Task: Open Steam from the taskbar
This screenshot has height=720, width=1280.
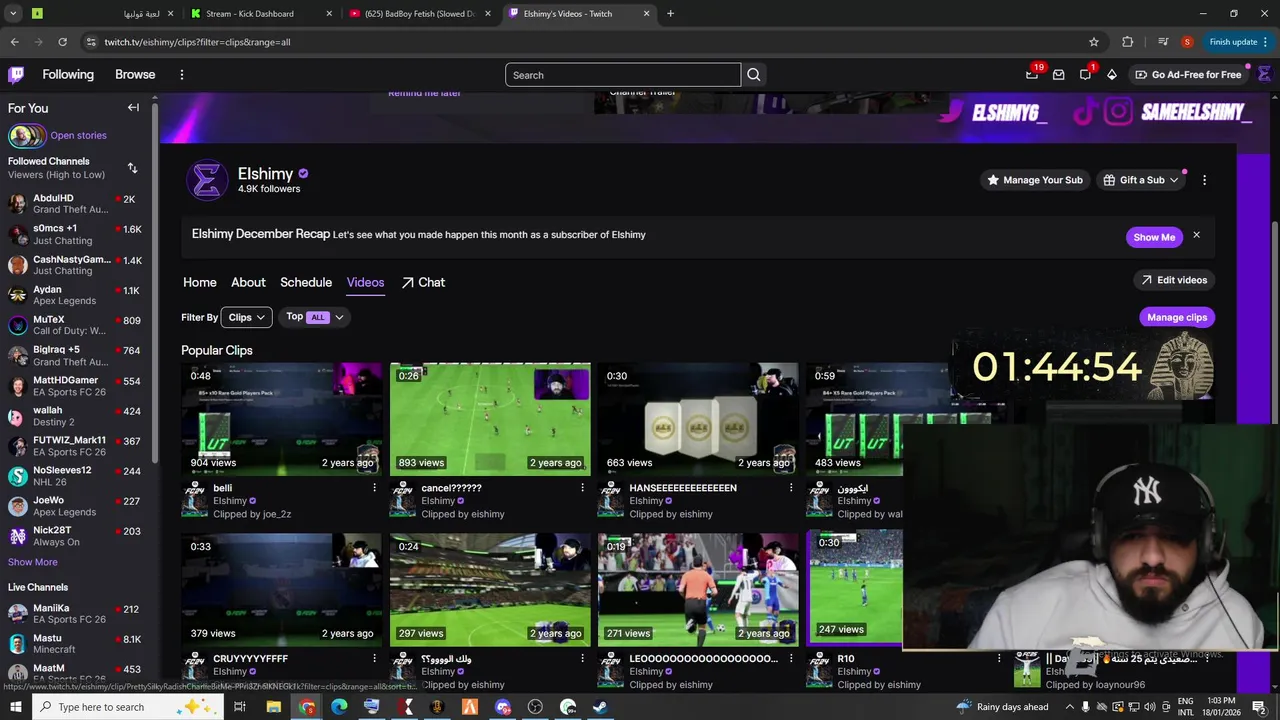Action: pyautogui.click(x=600, y=707)
